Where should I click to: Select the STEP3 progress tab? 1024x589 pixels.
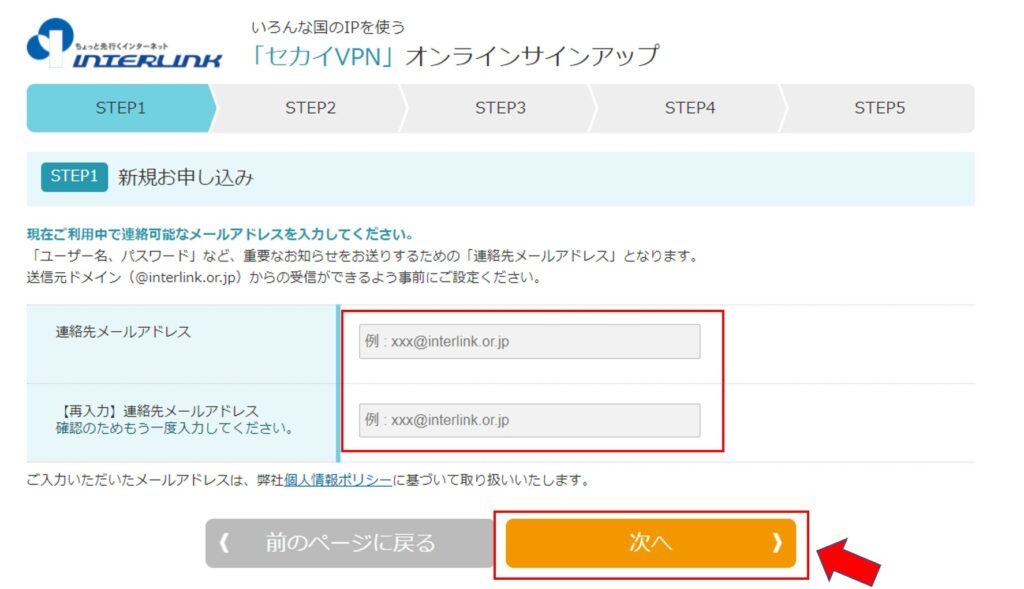point(500,108)
